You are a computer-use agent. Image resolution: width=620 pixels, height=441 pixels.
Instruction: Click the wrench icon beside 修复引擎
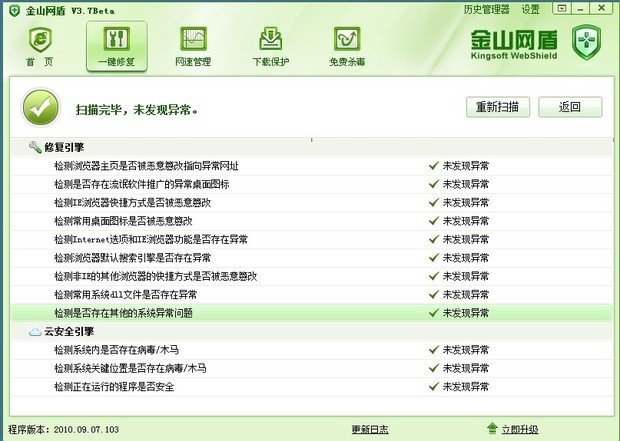(35, 147)
